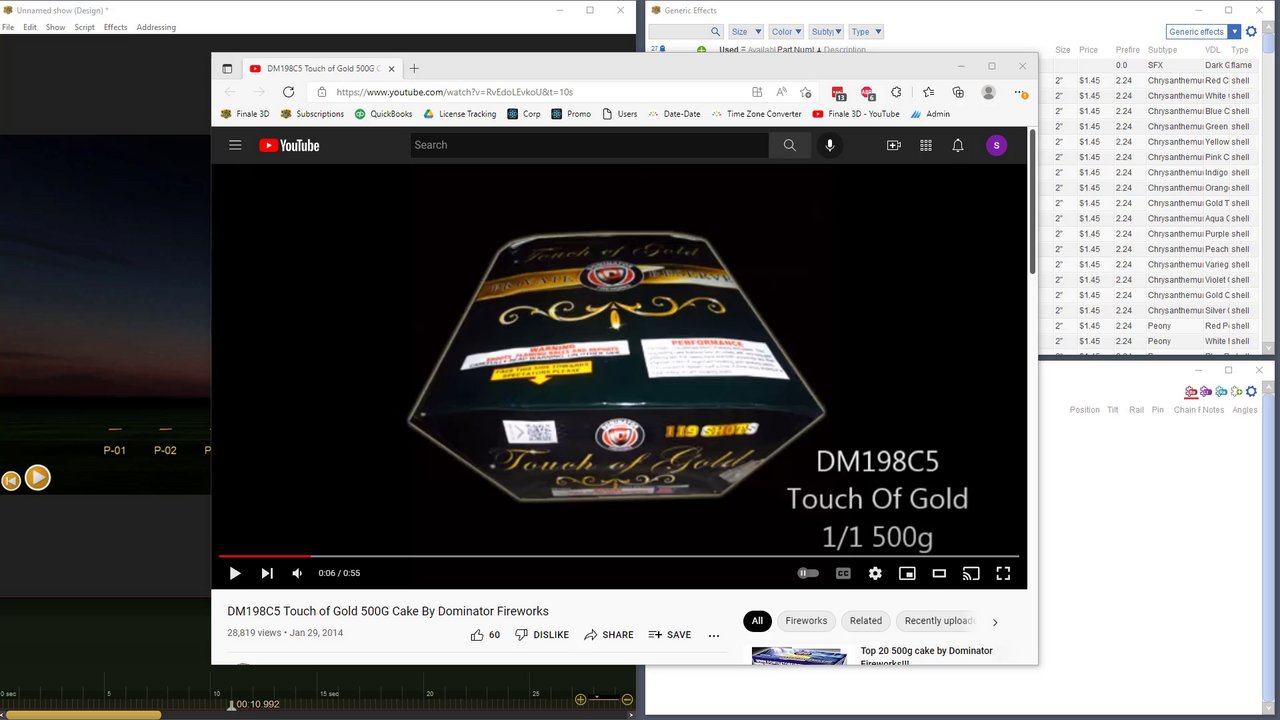Open Color filter dropdown in Generic Effects
The width and height of the screenshot is (1280, 720).
click(x=786, y=32)
